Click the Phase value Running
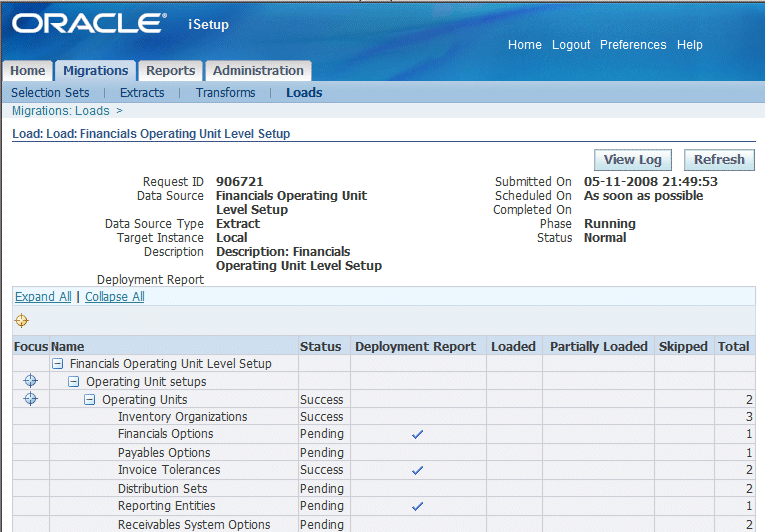This screenshot has width=765, height=532. pos(610,224)
